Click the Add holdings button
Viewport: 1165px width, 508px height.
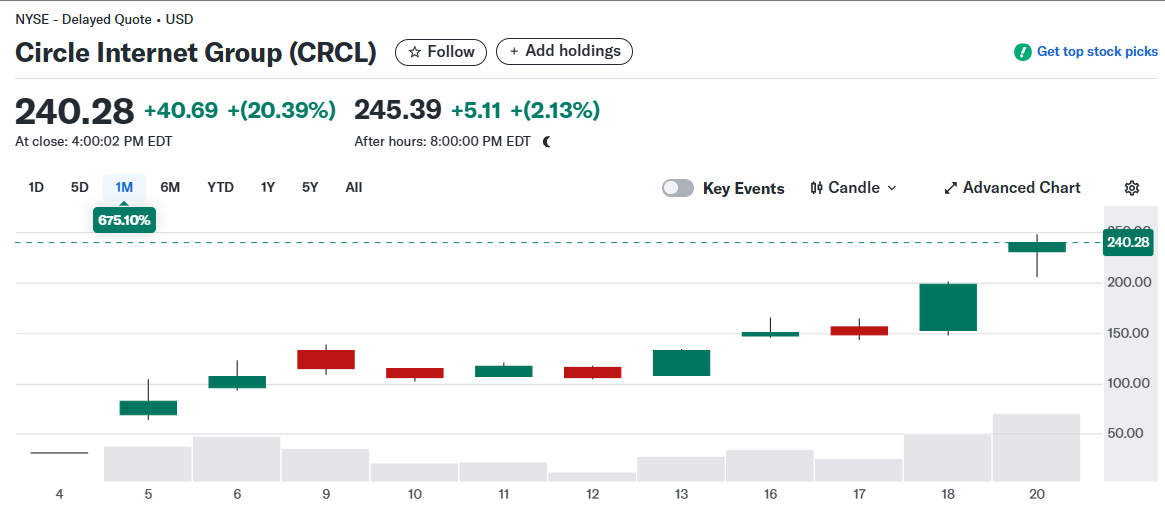click(x=564, y=51)
